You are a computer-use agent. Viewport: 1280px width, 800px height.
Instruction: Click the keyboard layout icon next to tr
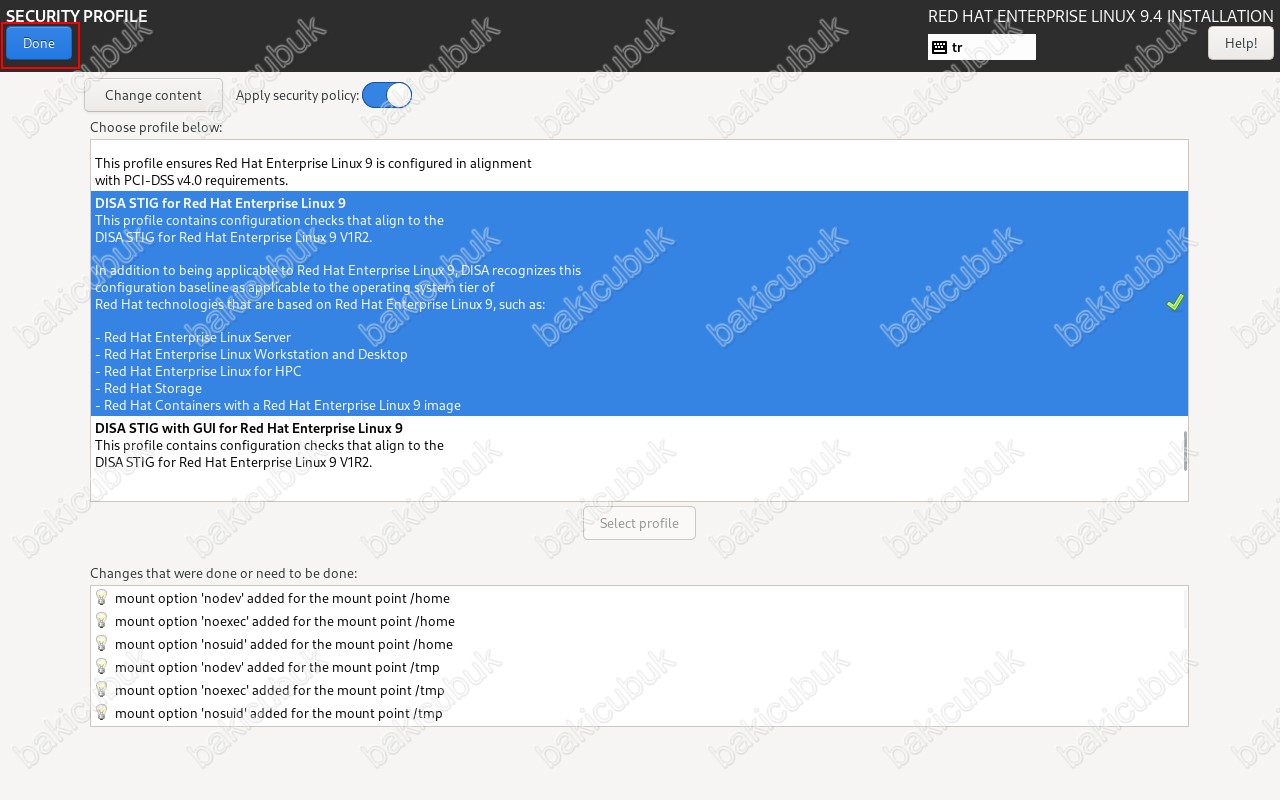tap(939, 47)
